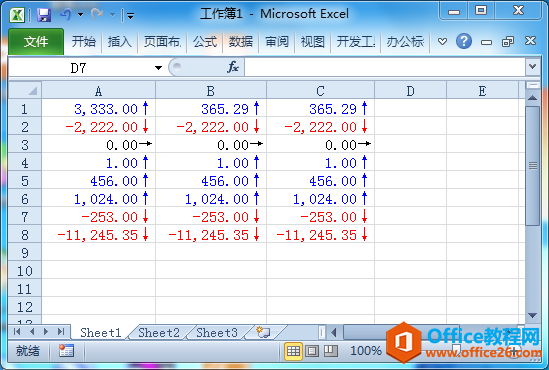Image resolution: width=549 pixels, height=370 pixels.
Task: Select cell A1 with 3,333.00
Action: pos(98,109)
